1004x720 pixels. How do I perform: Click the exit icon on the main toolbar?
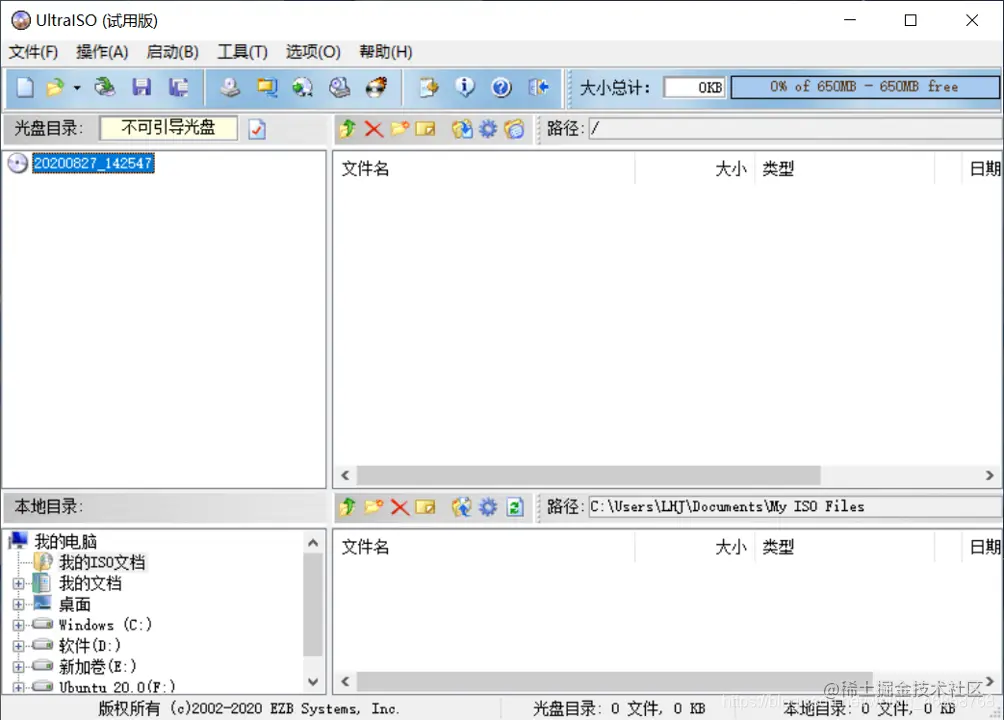coord(539,87)
